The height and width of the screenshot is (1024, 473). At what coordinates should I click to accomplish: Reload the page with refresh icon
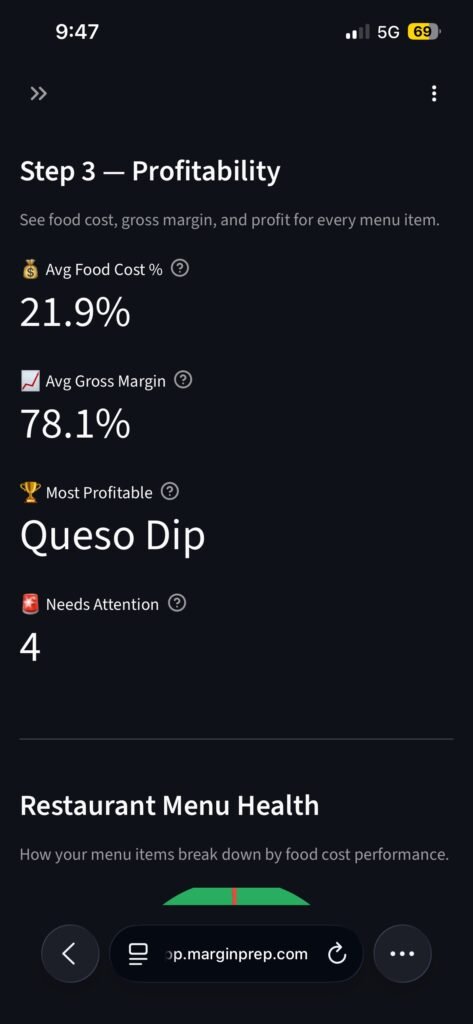click(x=336, y=955)
